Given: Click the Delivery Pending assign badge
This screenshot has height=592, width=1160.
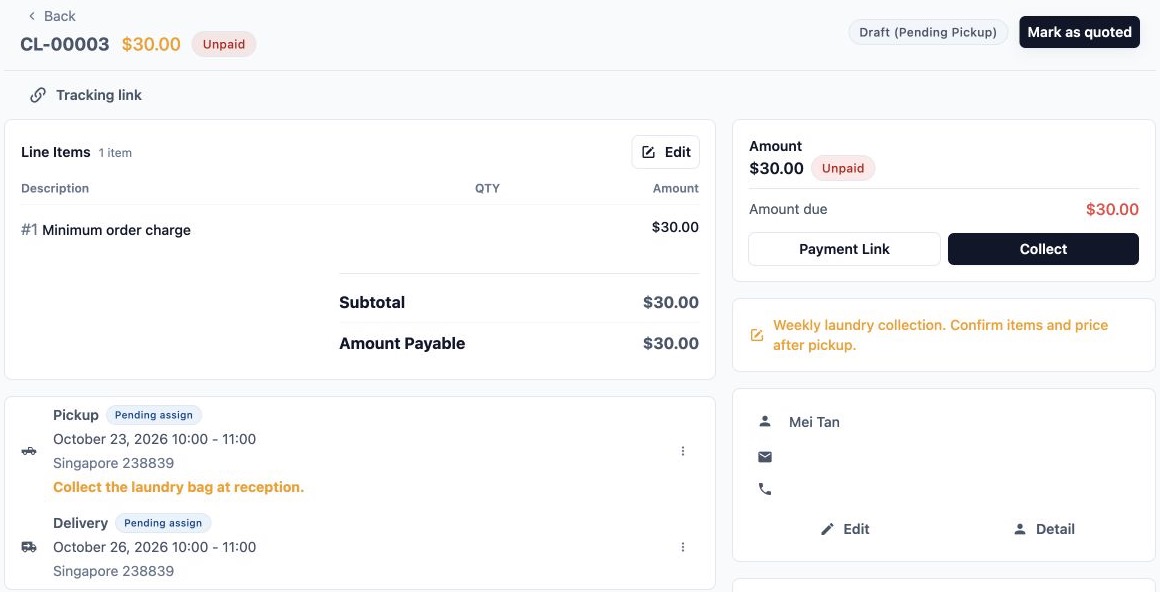Looking at the screenshot, I should (x=163, y=523).
